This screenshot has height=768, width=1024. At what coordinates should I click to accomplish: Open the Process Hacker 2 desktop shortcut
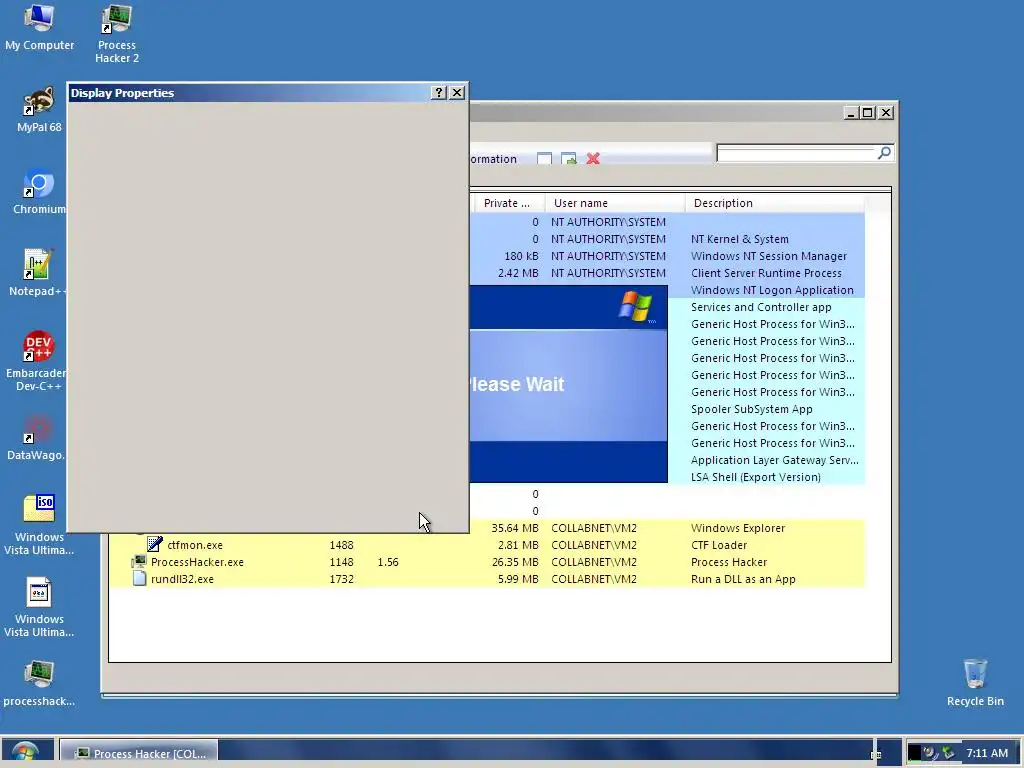click(x=117, y=34)
